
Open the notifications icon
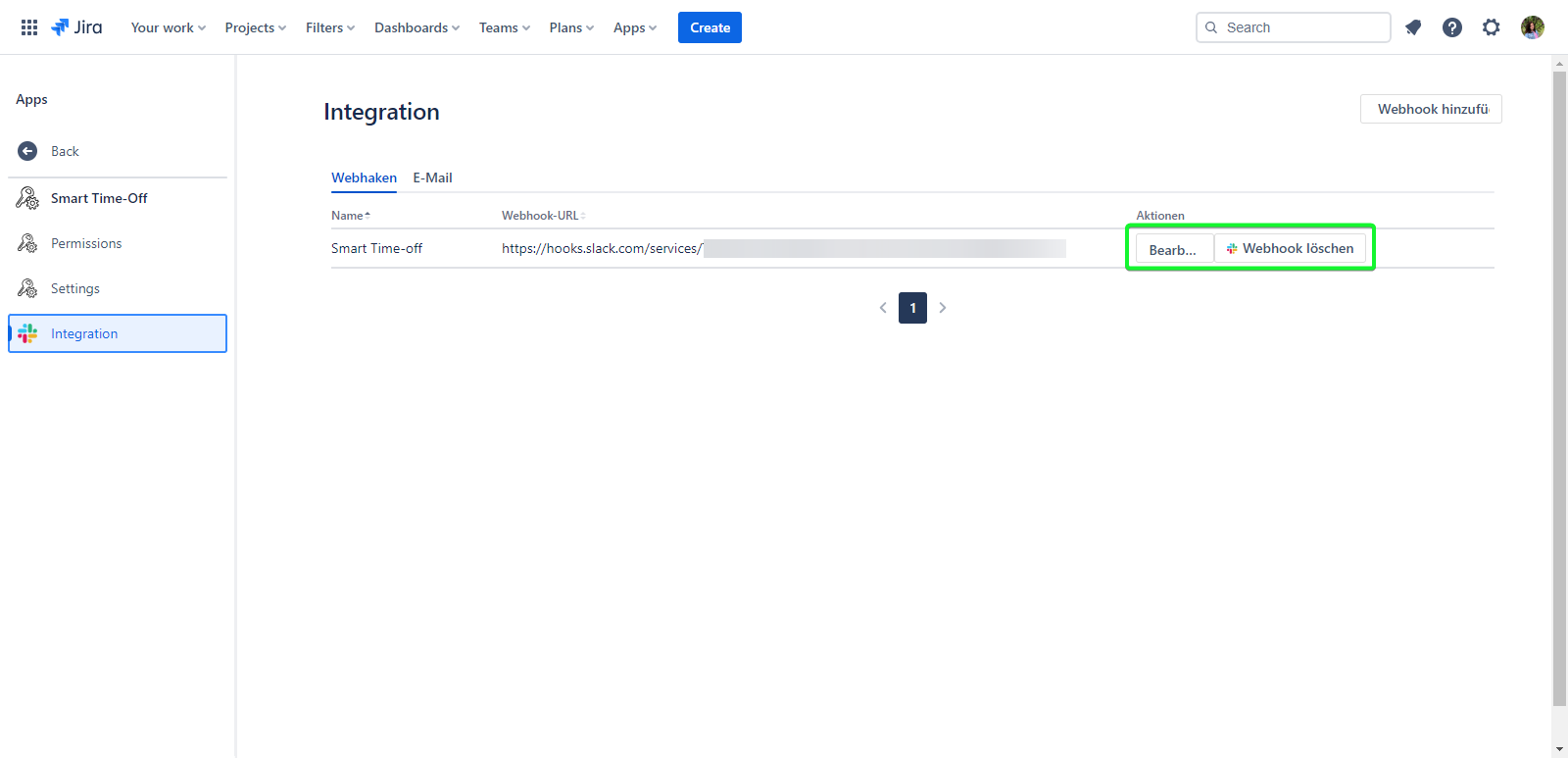coord(1413,27)
